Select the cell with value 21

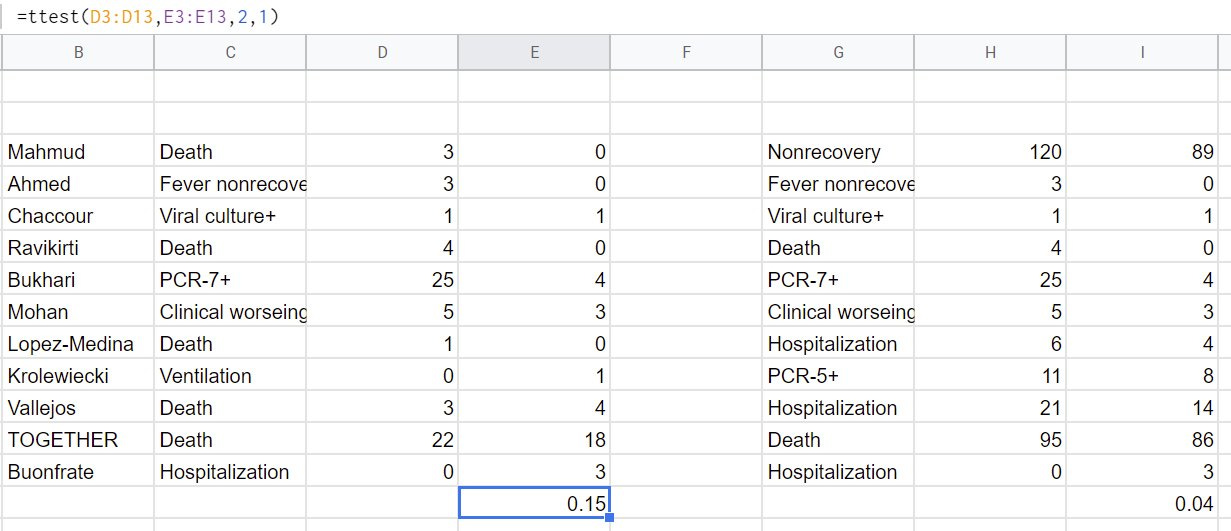(990, 408)
